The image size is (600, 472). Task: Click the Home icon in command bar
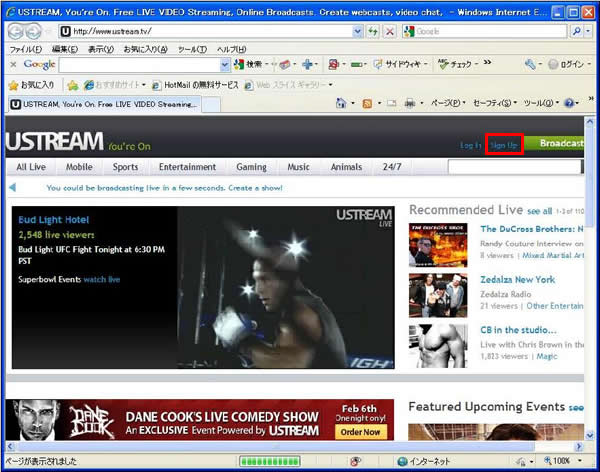click(341, 103)
